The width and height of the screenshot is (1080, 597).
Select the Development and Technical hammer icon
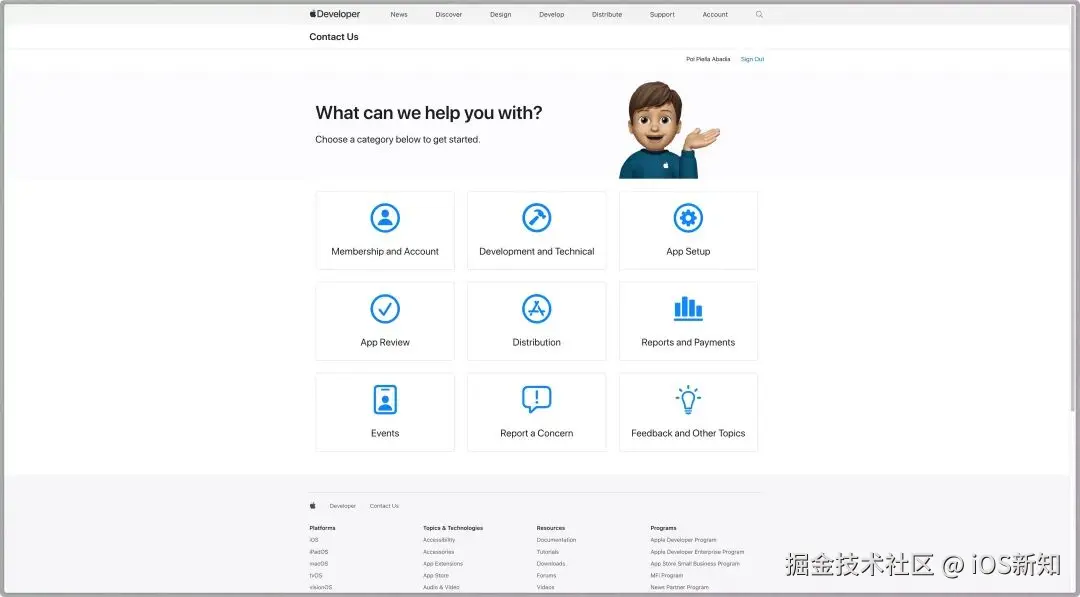[537, 218]
